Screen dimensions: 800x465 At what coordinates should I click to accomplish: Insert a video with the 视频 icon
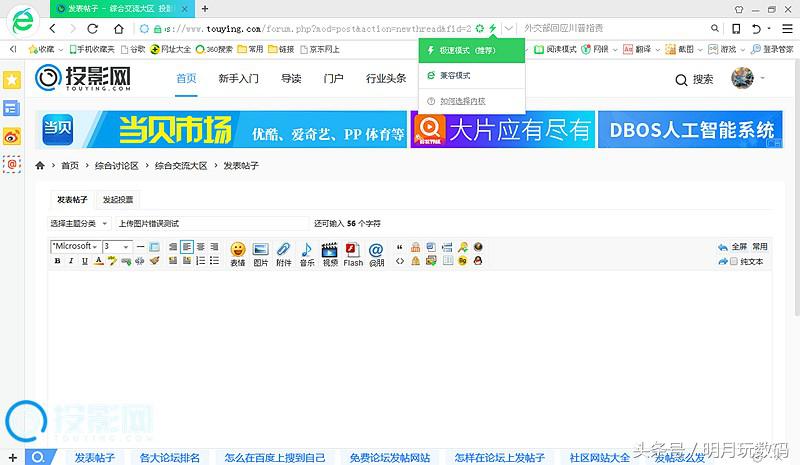click(x=330, y=254)
